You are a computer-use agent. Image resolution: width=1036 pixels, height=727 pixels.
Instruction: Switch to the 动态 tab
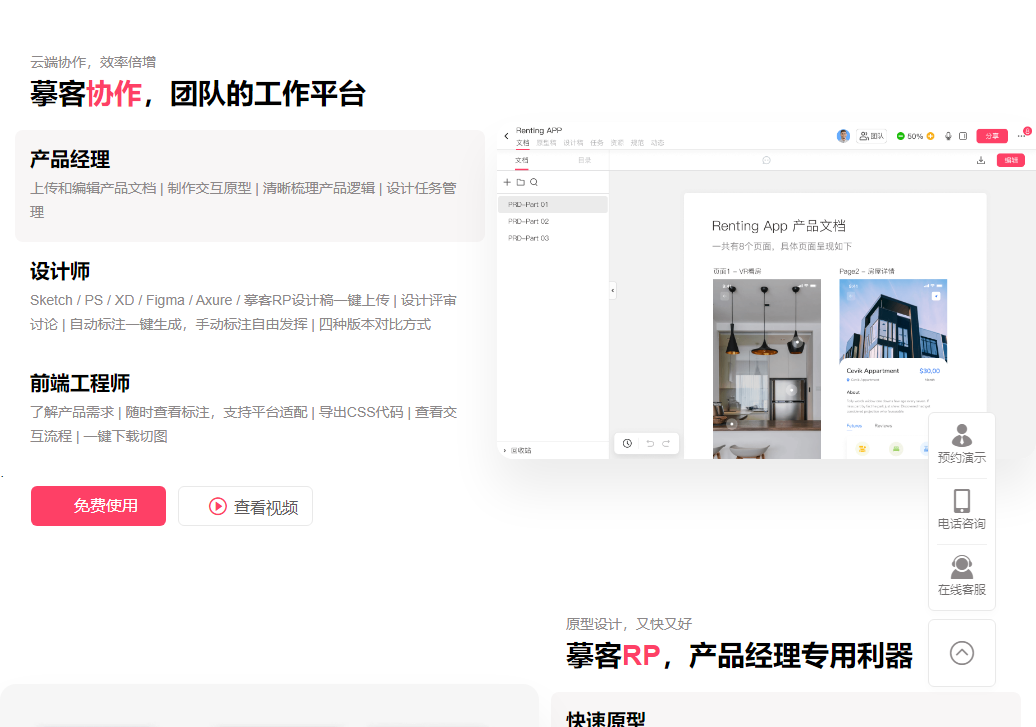coord(657,143)
